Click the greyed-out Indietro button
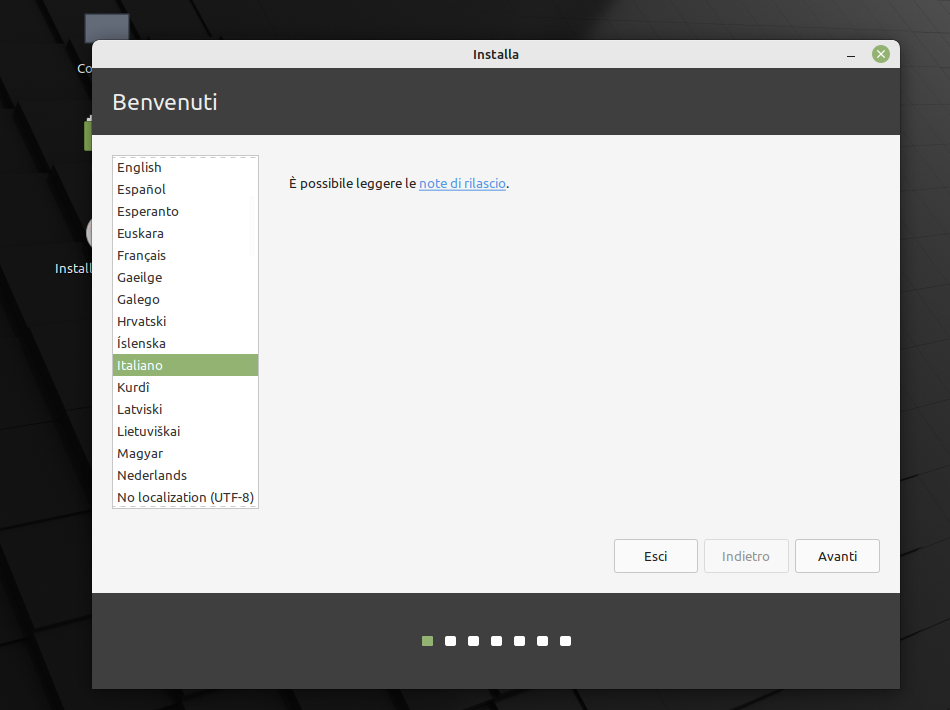Image resolution: width=950 pixels, height=710 pixels. pos(746,556)
